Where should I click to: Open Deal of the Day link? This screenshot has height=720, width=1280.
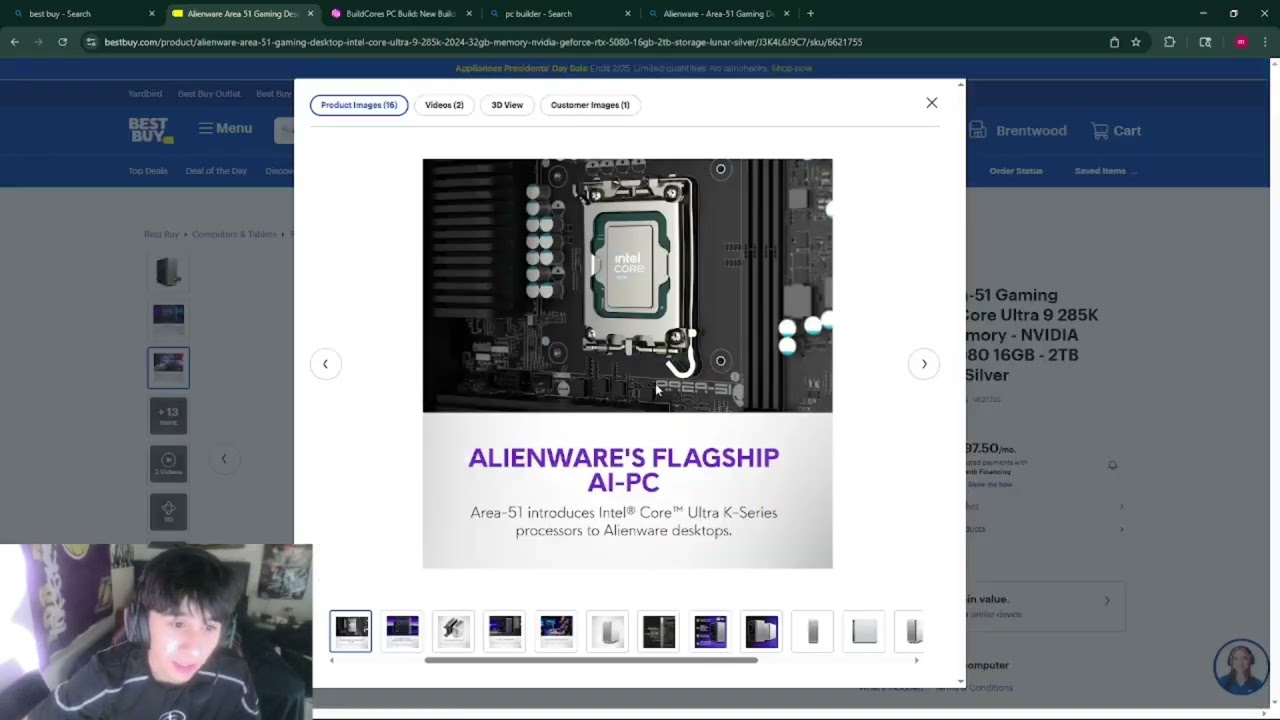click(216, 171)
